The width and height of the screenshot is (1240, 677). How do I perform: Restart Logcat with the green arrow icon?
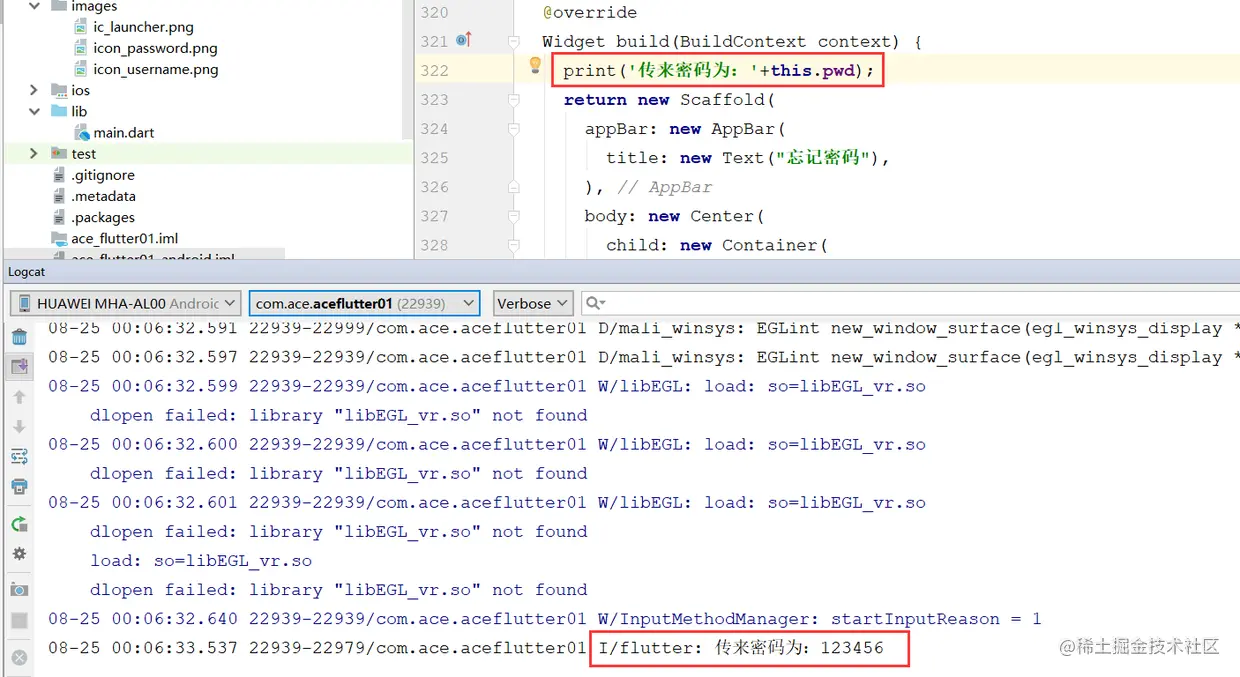19,524
